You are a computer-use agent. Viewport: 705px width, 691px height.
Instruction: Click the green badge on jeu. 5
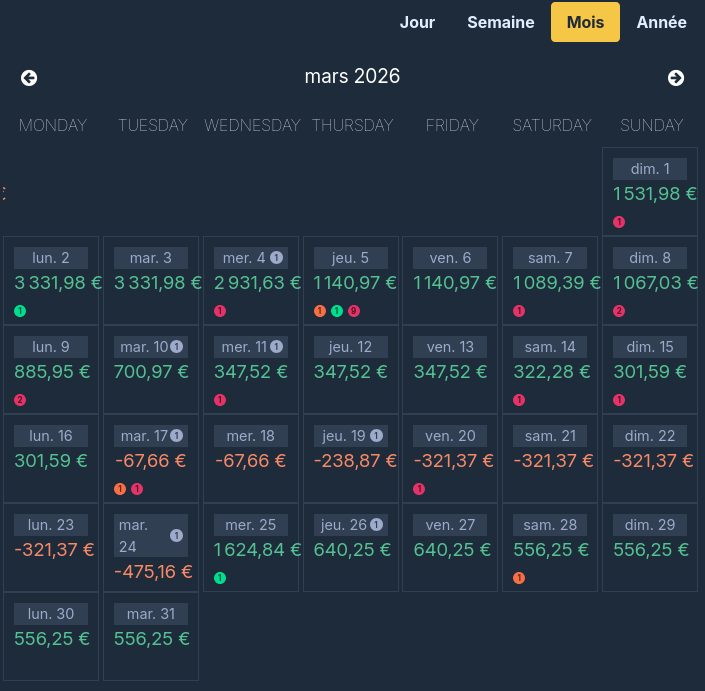tap(337, 311)
